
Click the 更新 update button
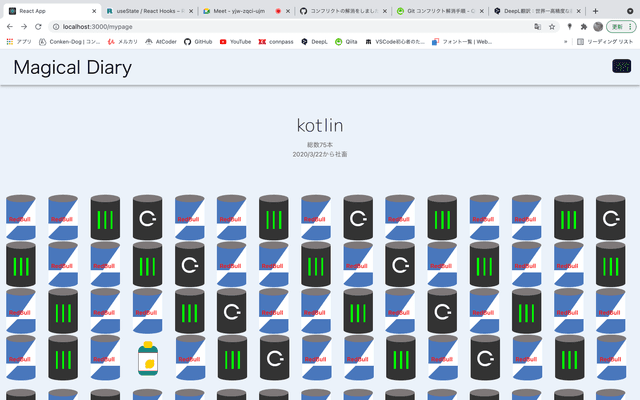(621, 27)
